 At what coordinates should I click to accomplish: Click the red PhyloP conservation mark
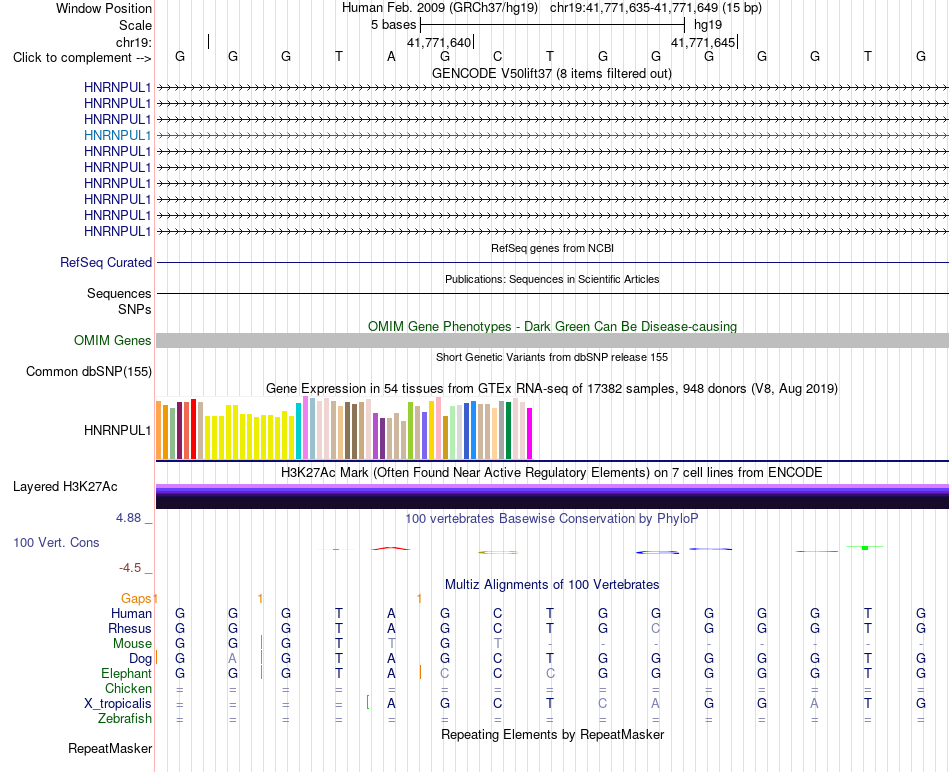tap(391, 548)
